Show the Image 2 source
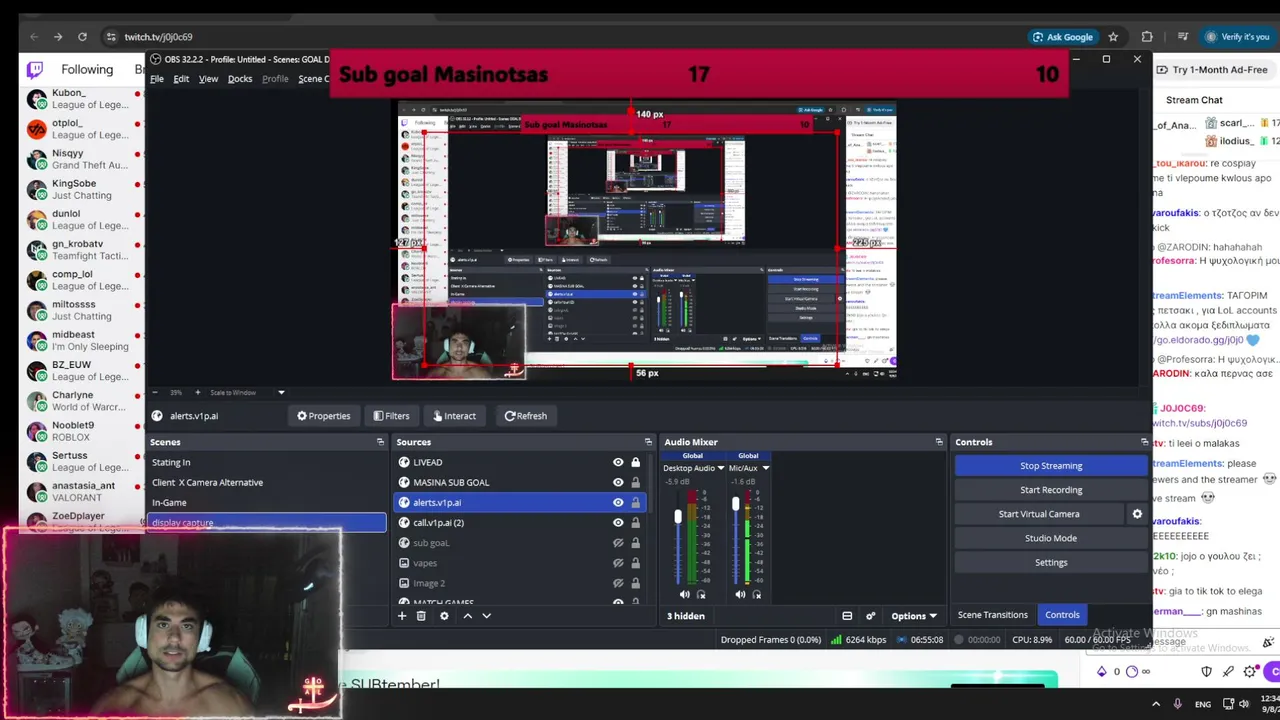Image resolution: width=1280 pixels, height=720 pixels. point(618,583)
